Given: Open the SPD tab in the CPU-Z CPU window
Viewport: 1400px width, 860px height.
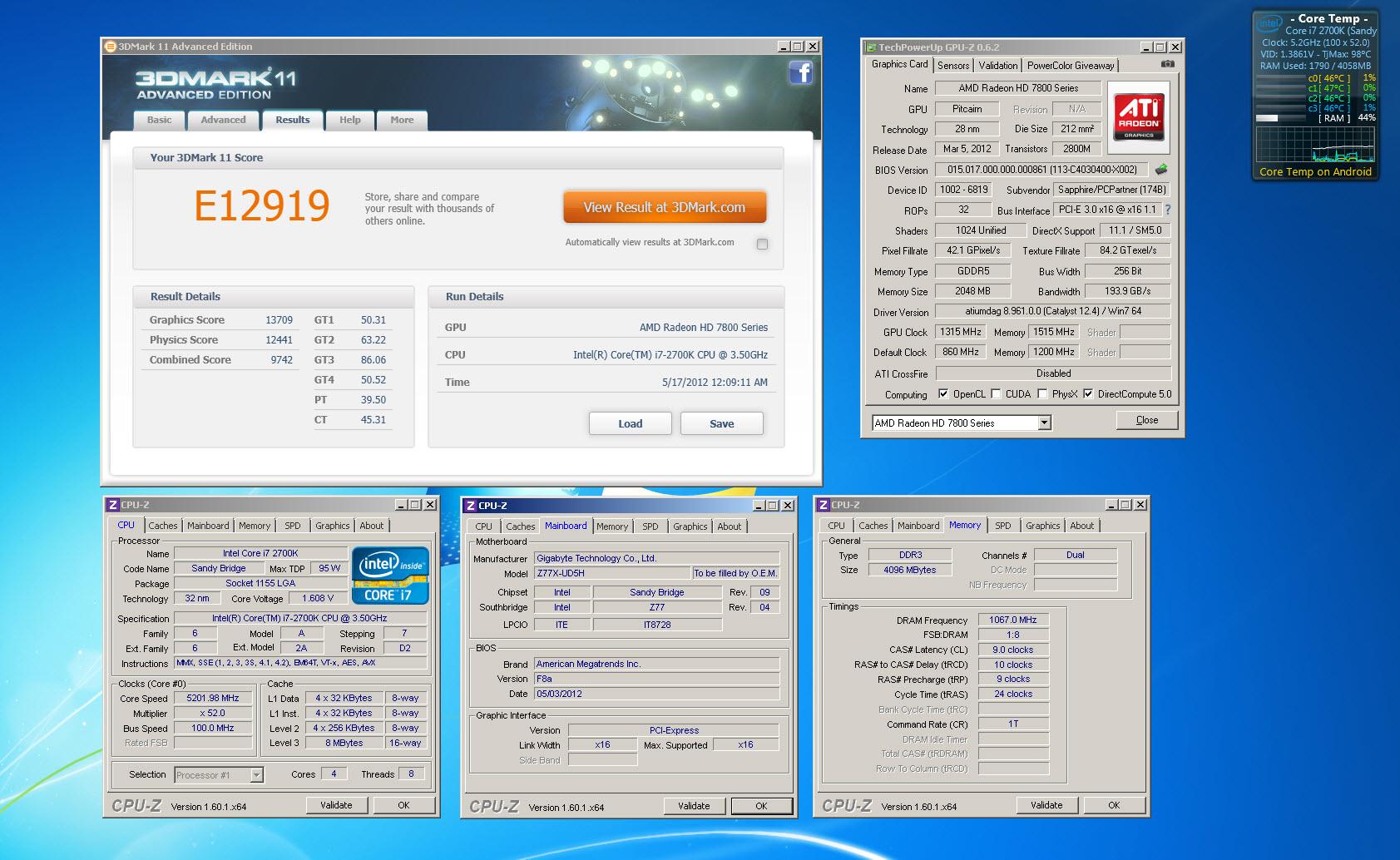Looking at the screenshot, I should (293, 526).
